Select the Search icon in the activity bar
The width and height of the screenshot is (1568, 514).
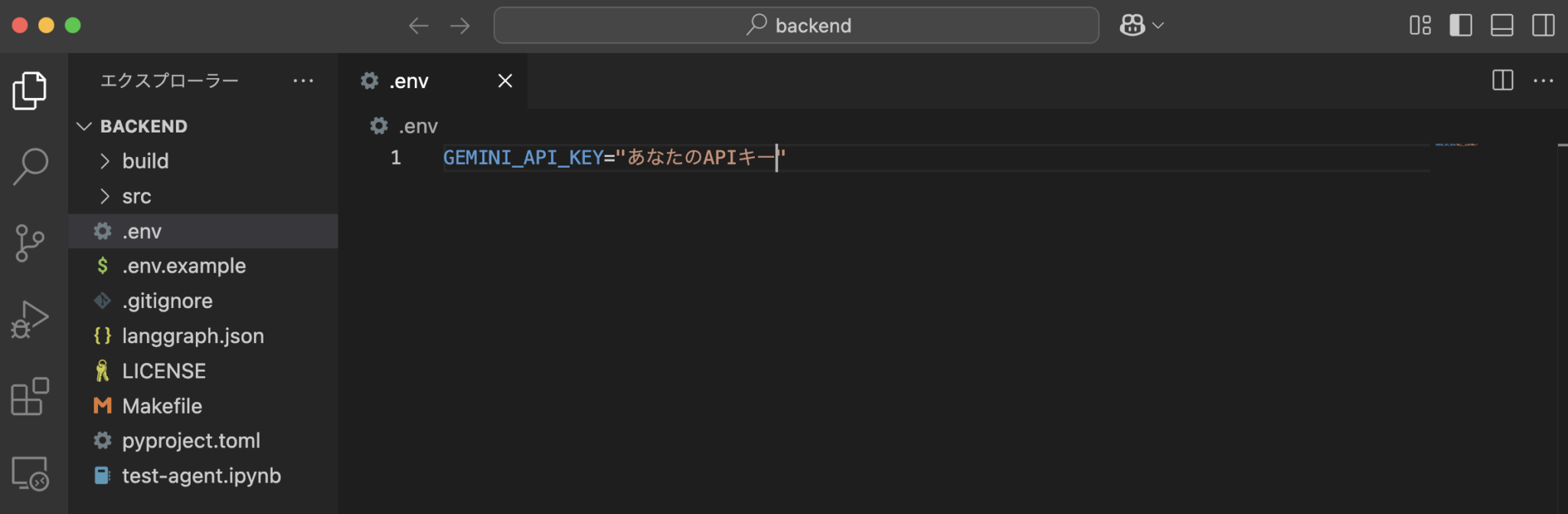pos(29,165)
